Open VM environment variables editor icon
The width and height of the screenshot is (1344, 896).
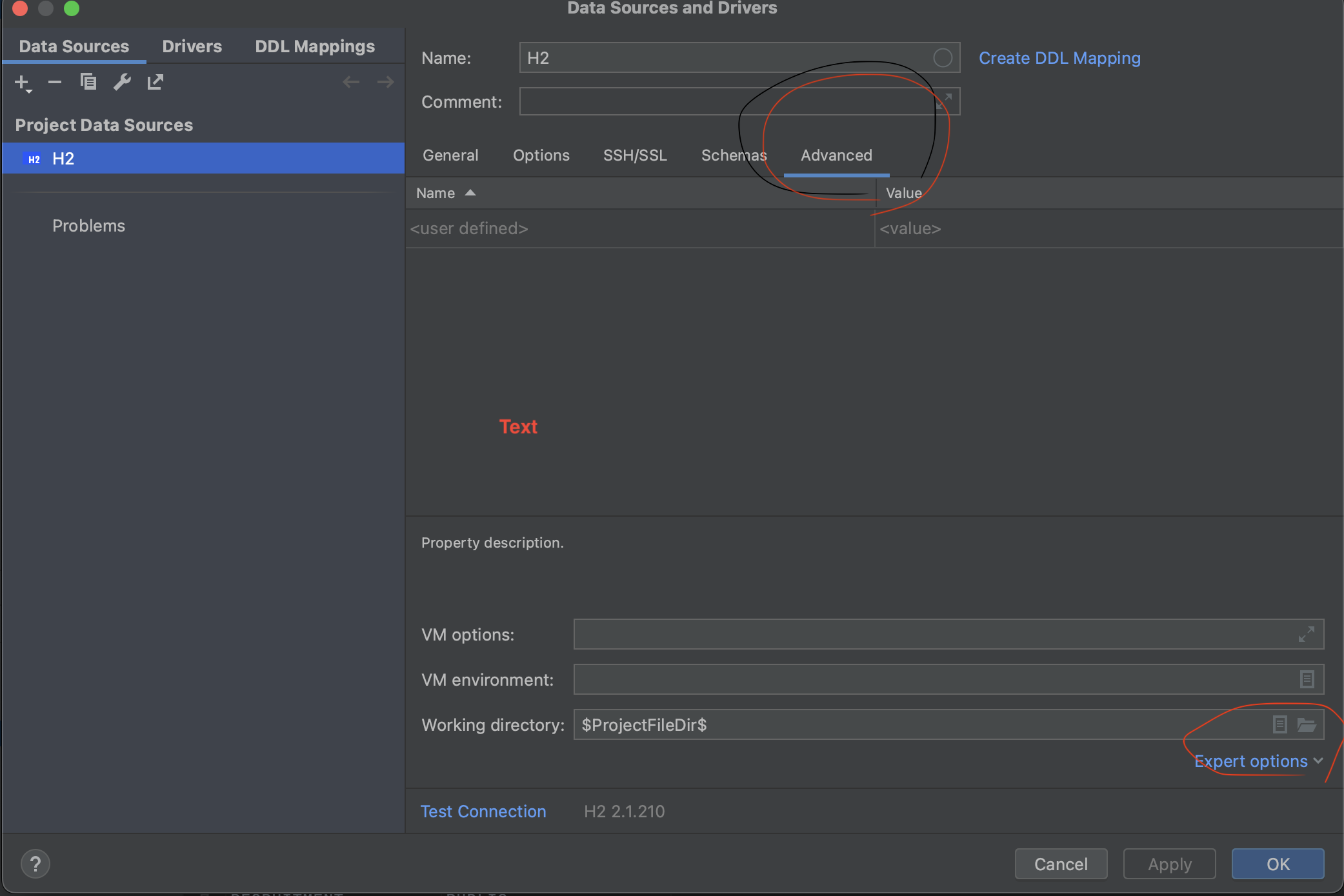tap(1307, 679)
